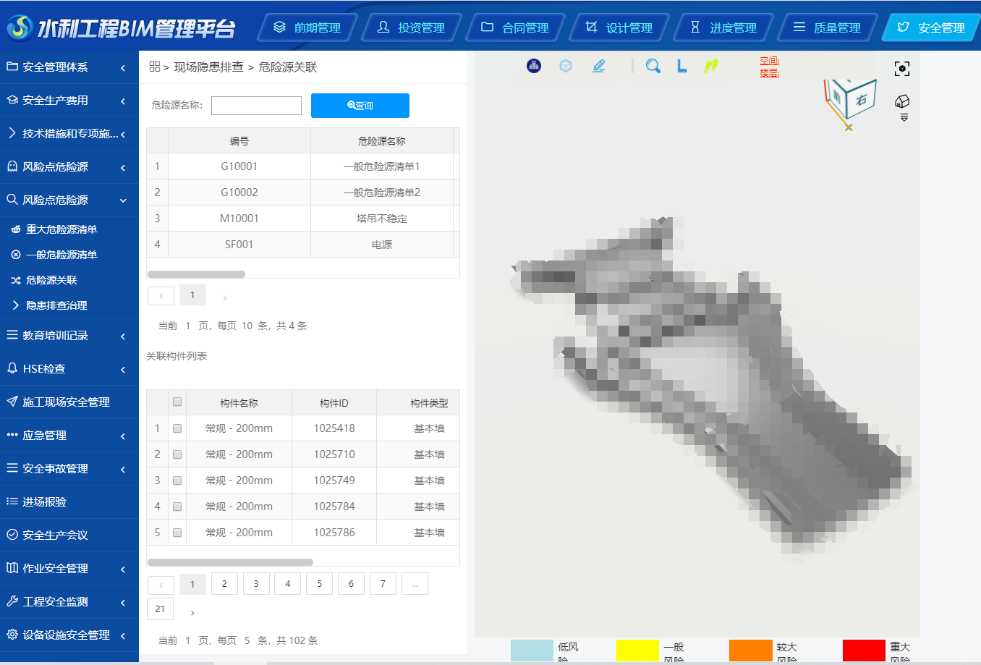Image resolution: width=981 pixels, height=665 pixels.
Task: Select the L-shaped ruler measure tool
Action: [x=682, y=67]
